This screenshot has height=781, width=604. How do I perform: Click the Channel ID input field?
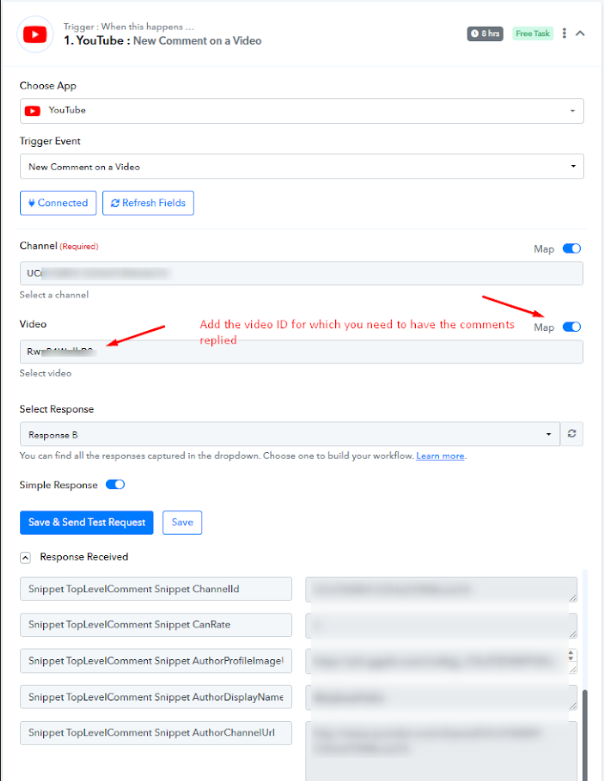click(x=302, y=273)
